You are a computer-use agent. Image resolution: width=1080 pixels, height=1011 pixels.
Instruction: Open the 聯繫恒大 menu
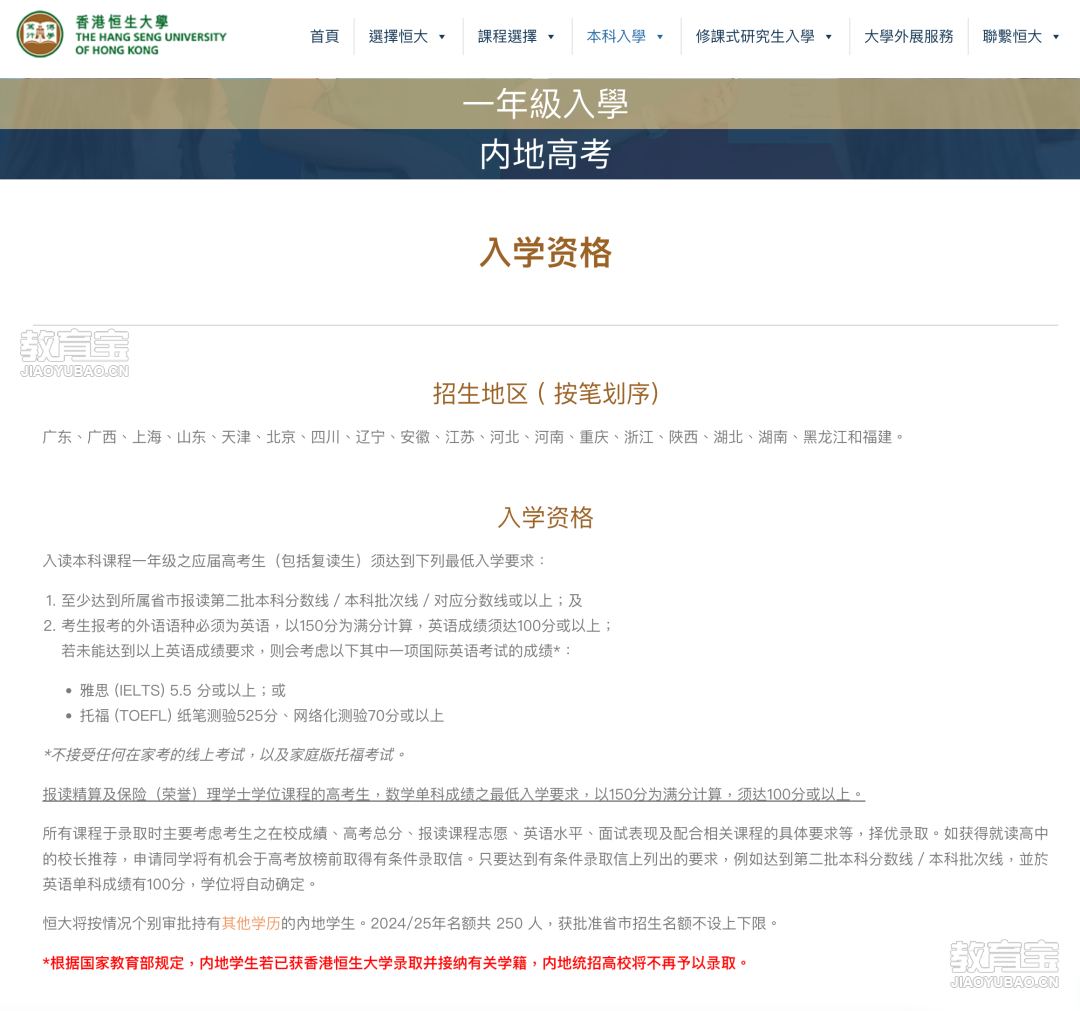pyautogui.click(x=1012, y=37)
